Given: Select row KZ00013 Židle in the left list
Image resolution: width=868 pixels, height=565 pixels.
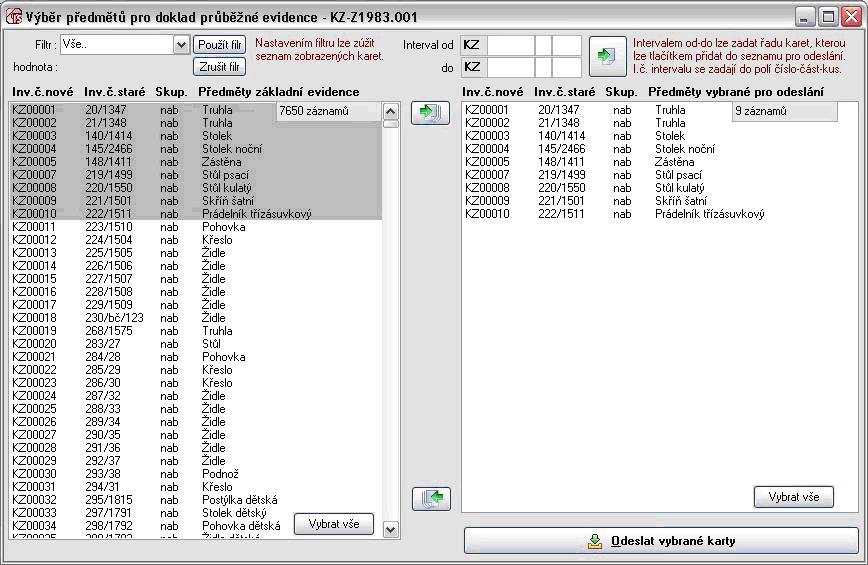Looking at the screenshot, I should point(195,253).
